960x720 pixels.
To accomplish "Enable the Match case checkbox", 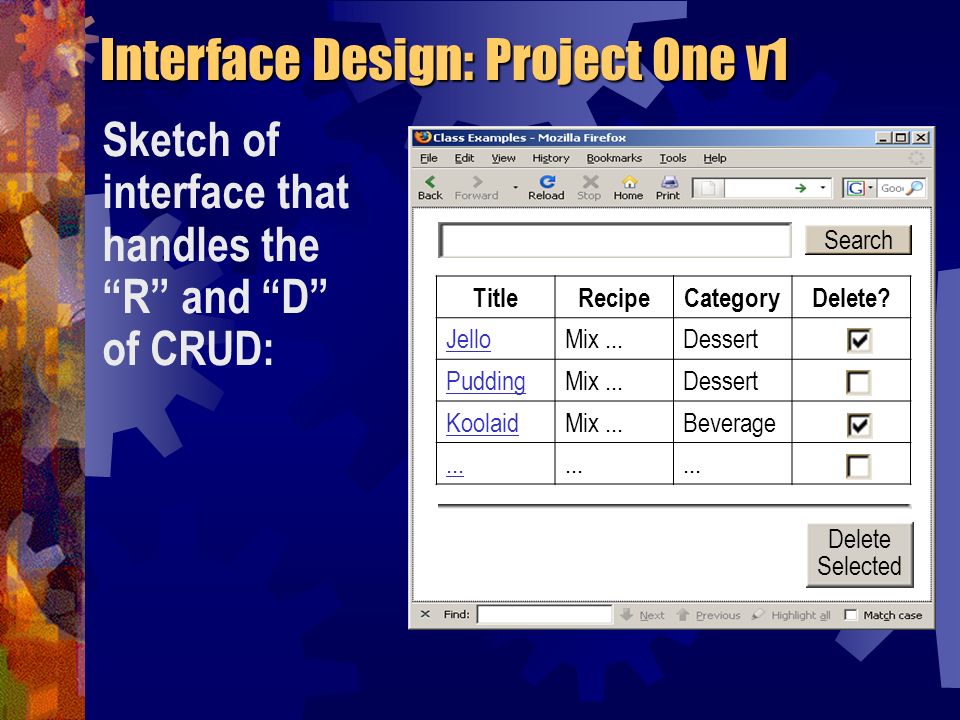I will pyautogui.click(x=850, y=615).
